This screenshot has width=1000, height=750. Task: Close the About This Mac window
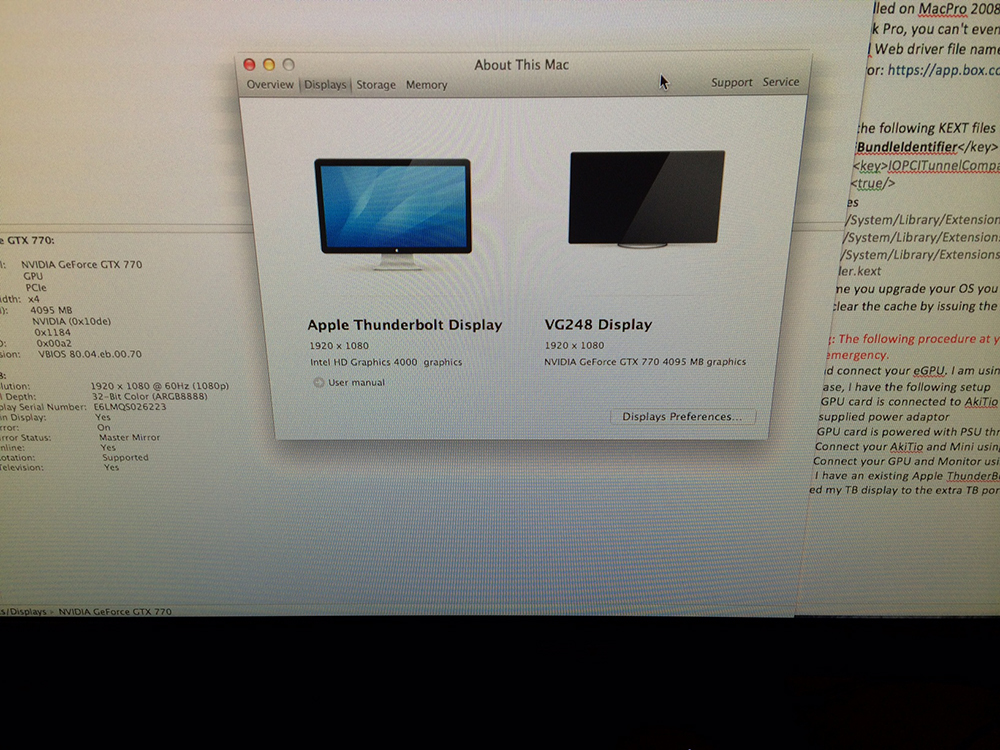point(249,64)
